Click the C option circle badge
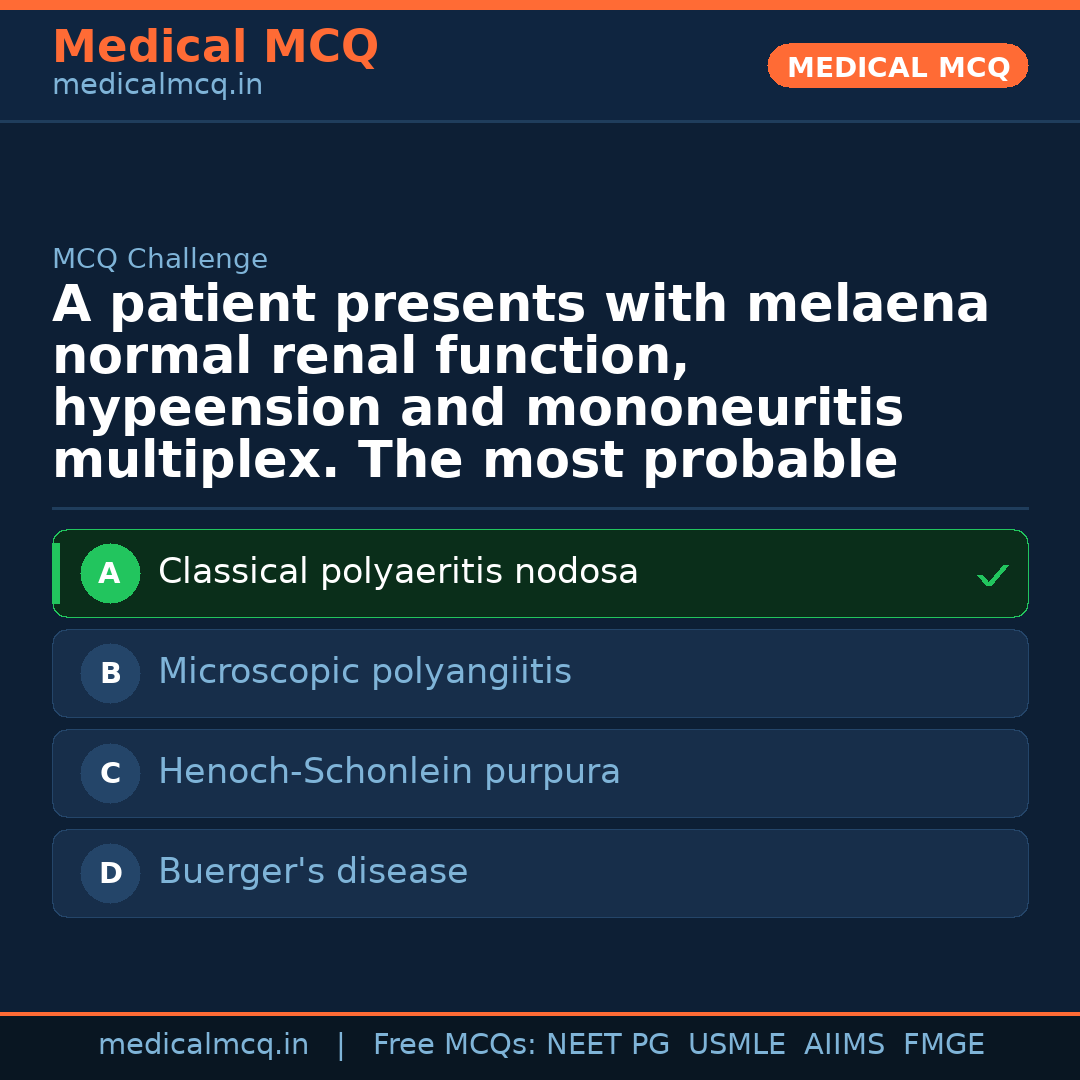 coord(110,774)
